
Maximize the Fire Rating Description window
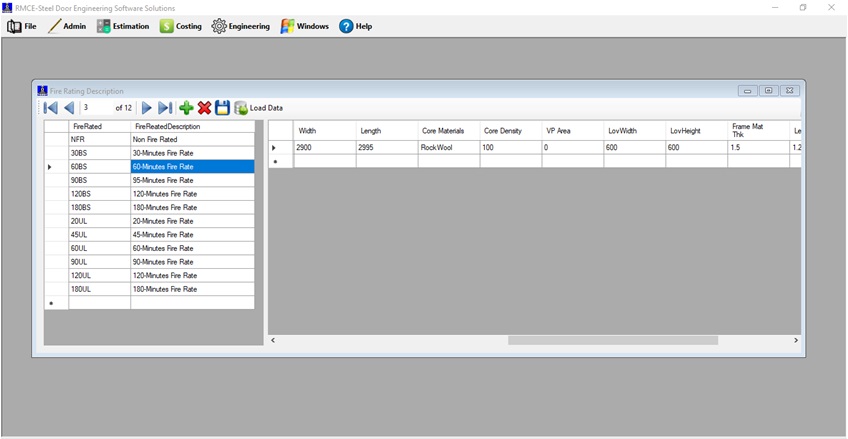tap(768, 91)
